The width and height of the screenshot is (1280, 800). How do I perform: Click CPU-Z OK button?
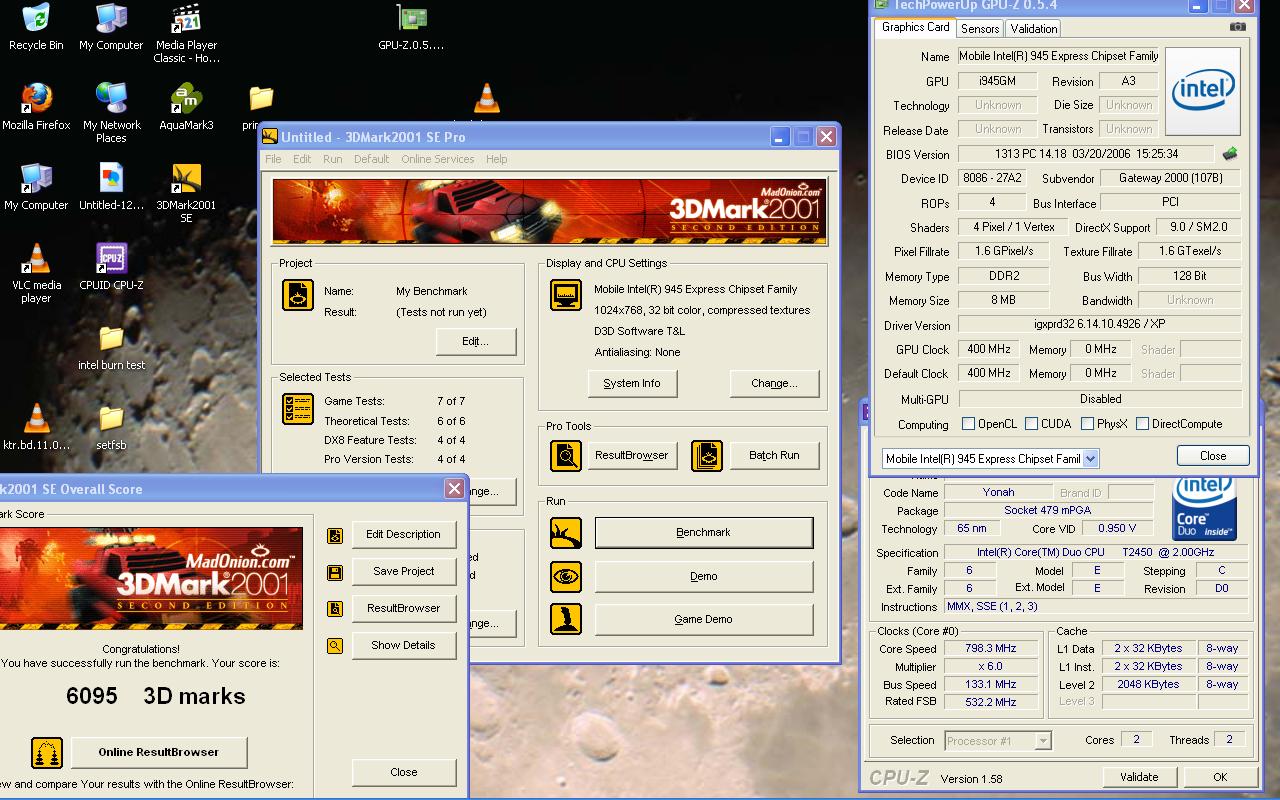point(1220,777)
